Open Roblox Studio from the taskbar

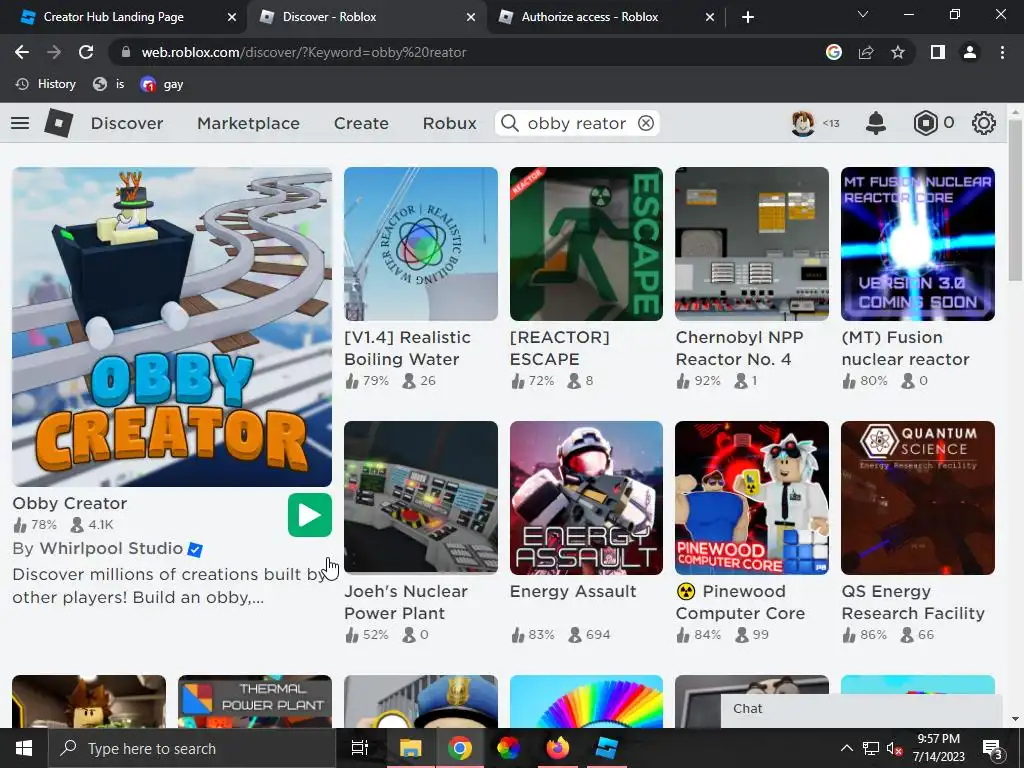coord(606,748)
